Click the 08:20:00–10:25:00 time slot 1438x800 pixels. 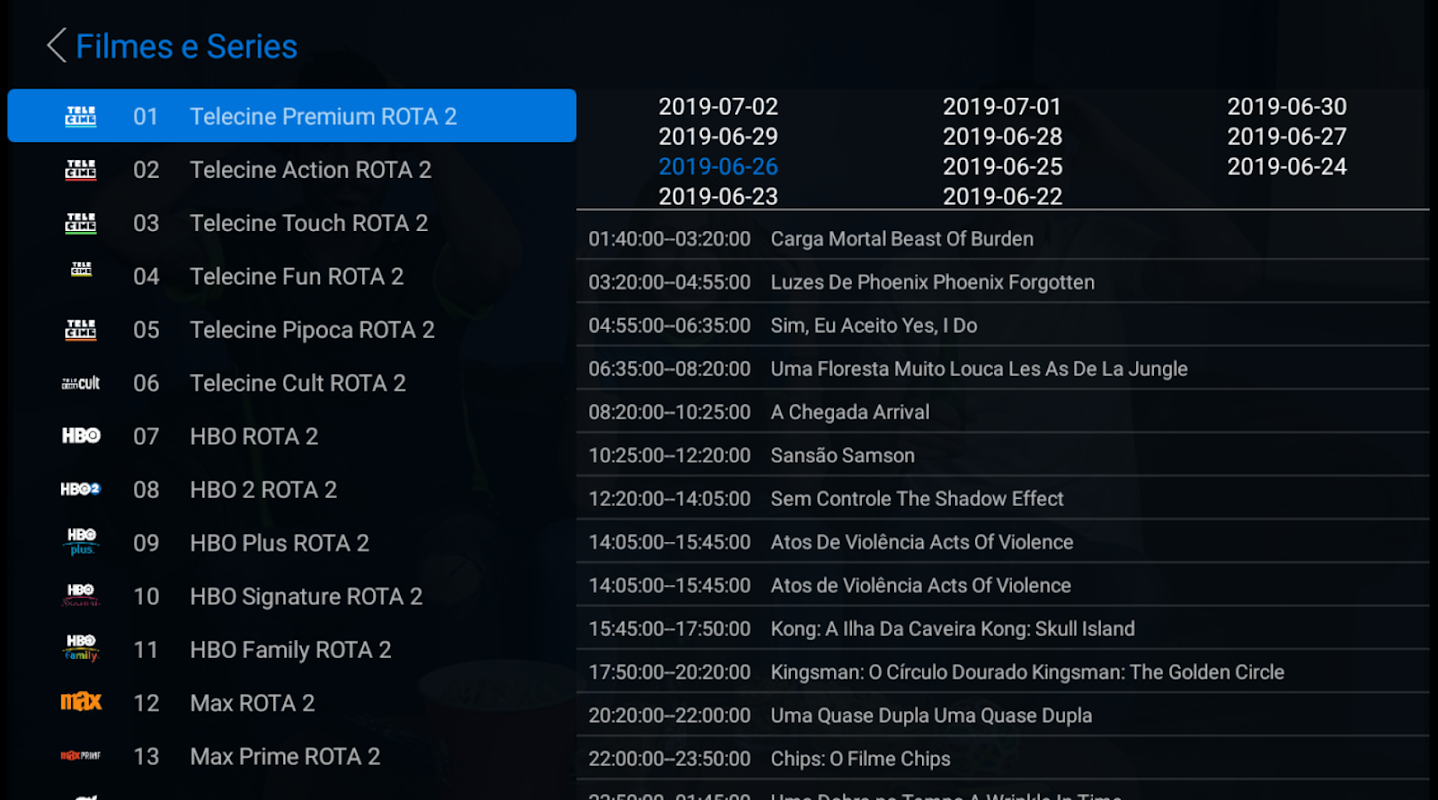669,412
